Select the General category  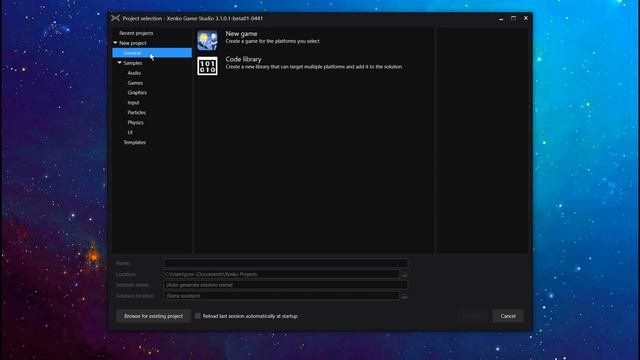152,53
